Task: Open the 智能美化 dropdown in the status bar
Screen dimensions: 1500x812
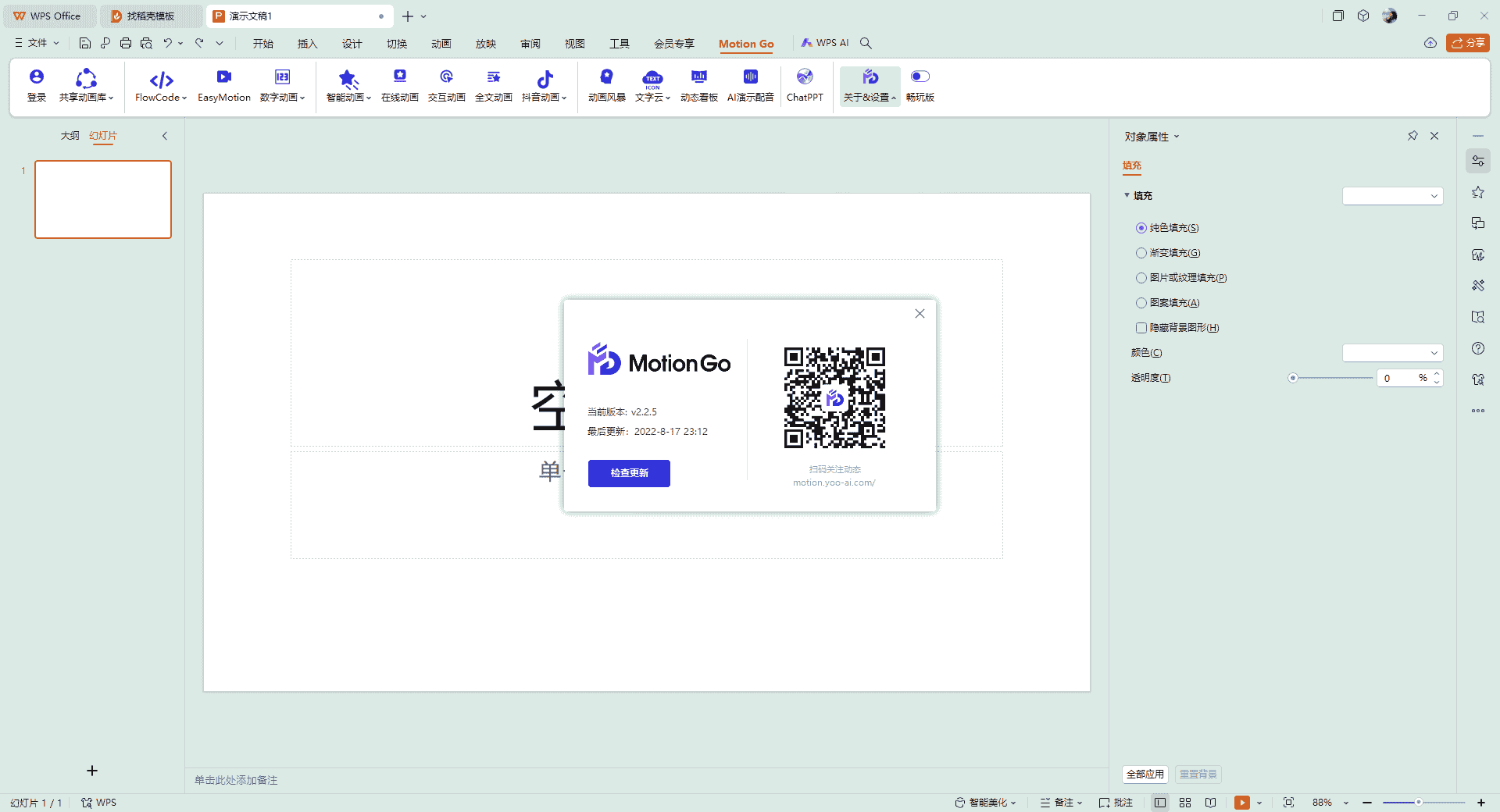Action: [986, 803]
